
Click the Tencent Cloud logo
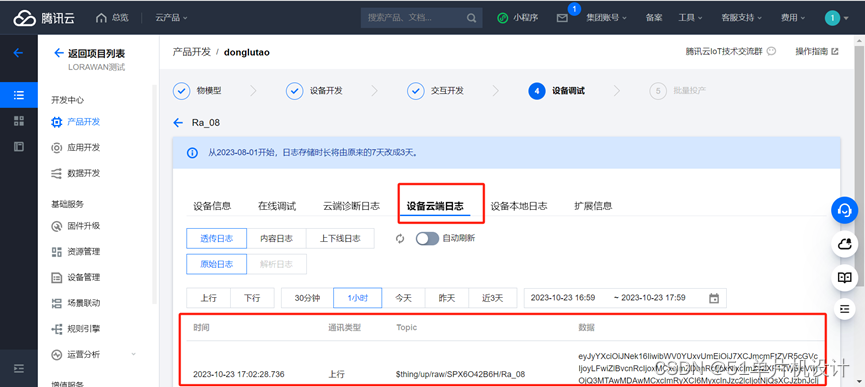[x=44, y=18]
